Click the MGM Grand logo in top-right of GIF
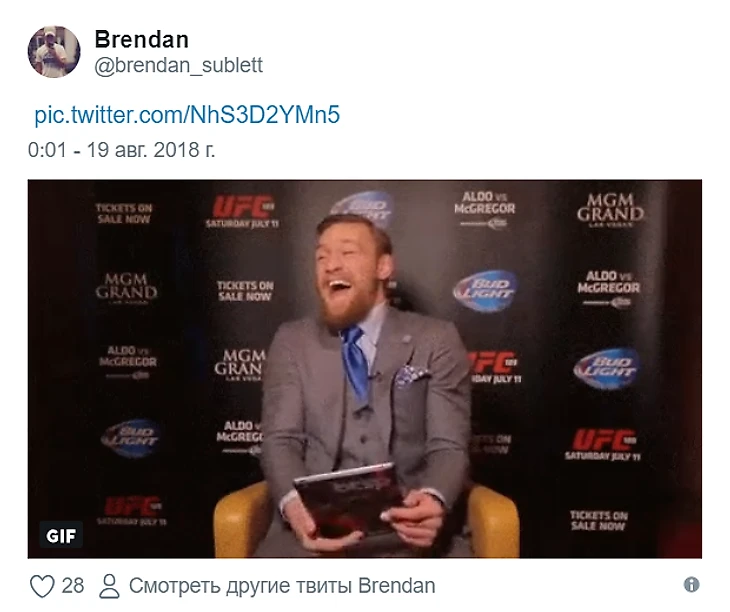Viewport: 730px width, 612px height. click(610, 210)
